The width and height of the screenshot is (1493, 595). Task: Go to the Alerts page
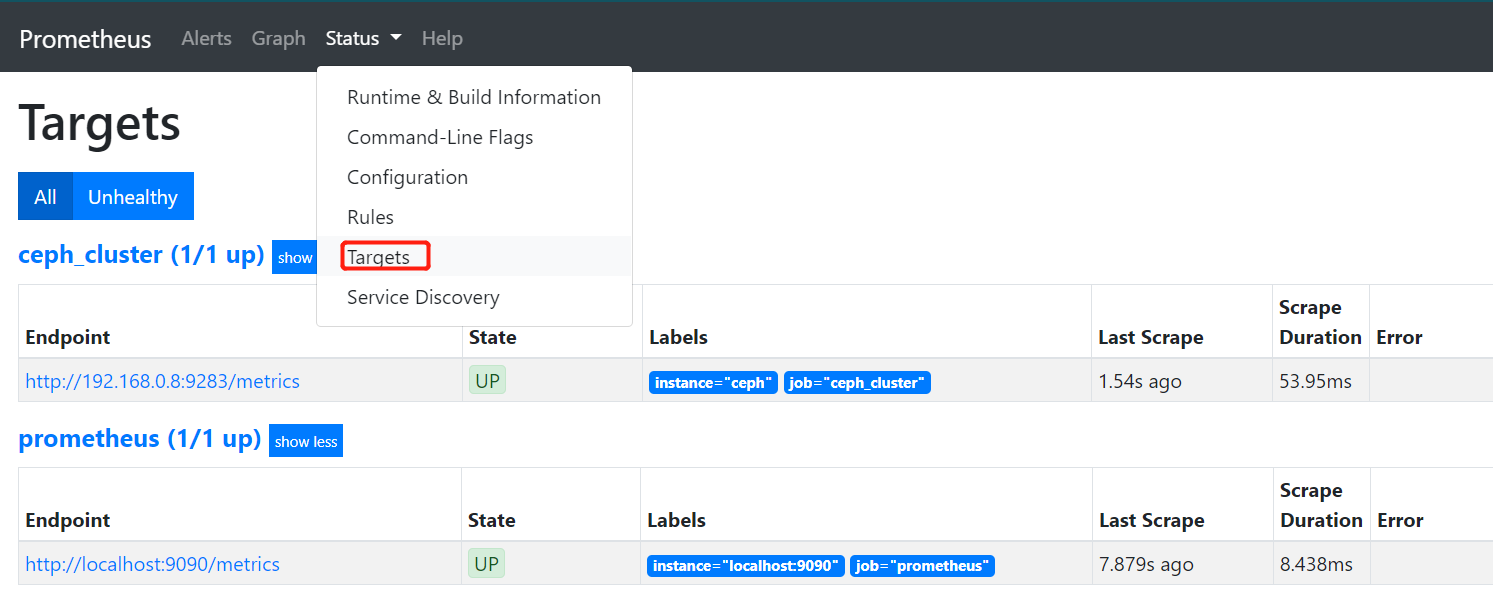(x=206, y=39)
